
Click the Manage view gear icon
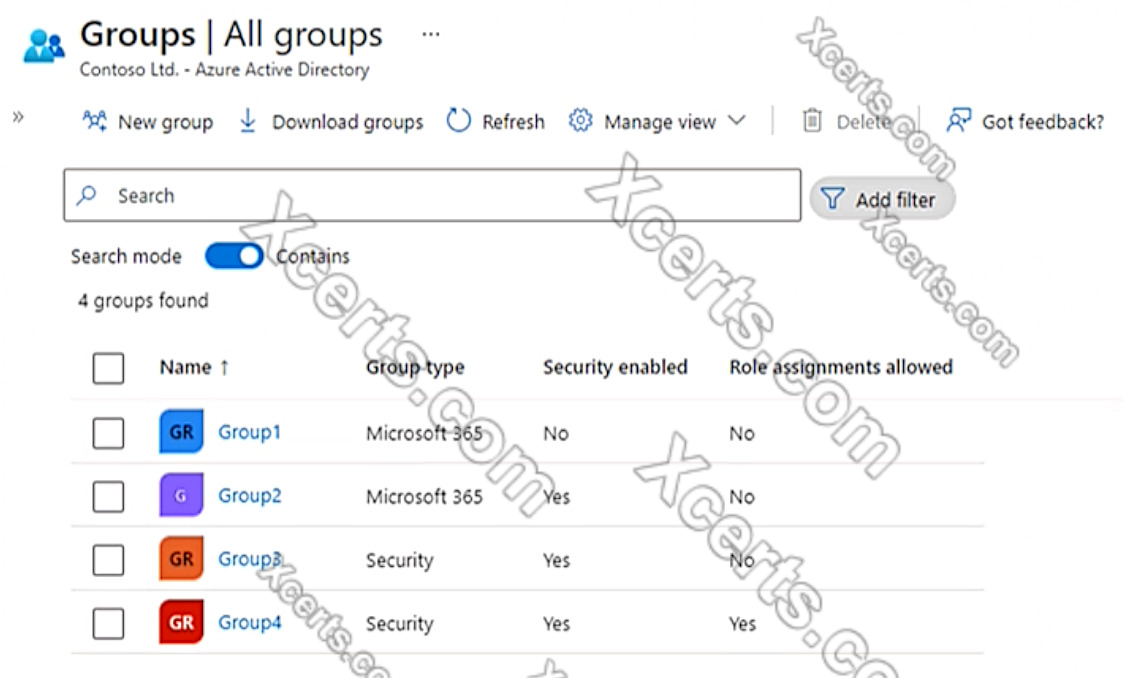pyautogui.click(x=581, y=121)
